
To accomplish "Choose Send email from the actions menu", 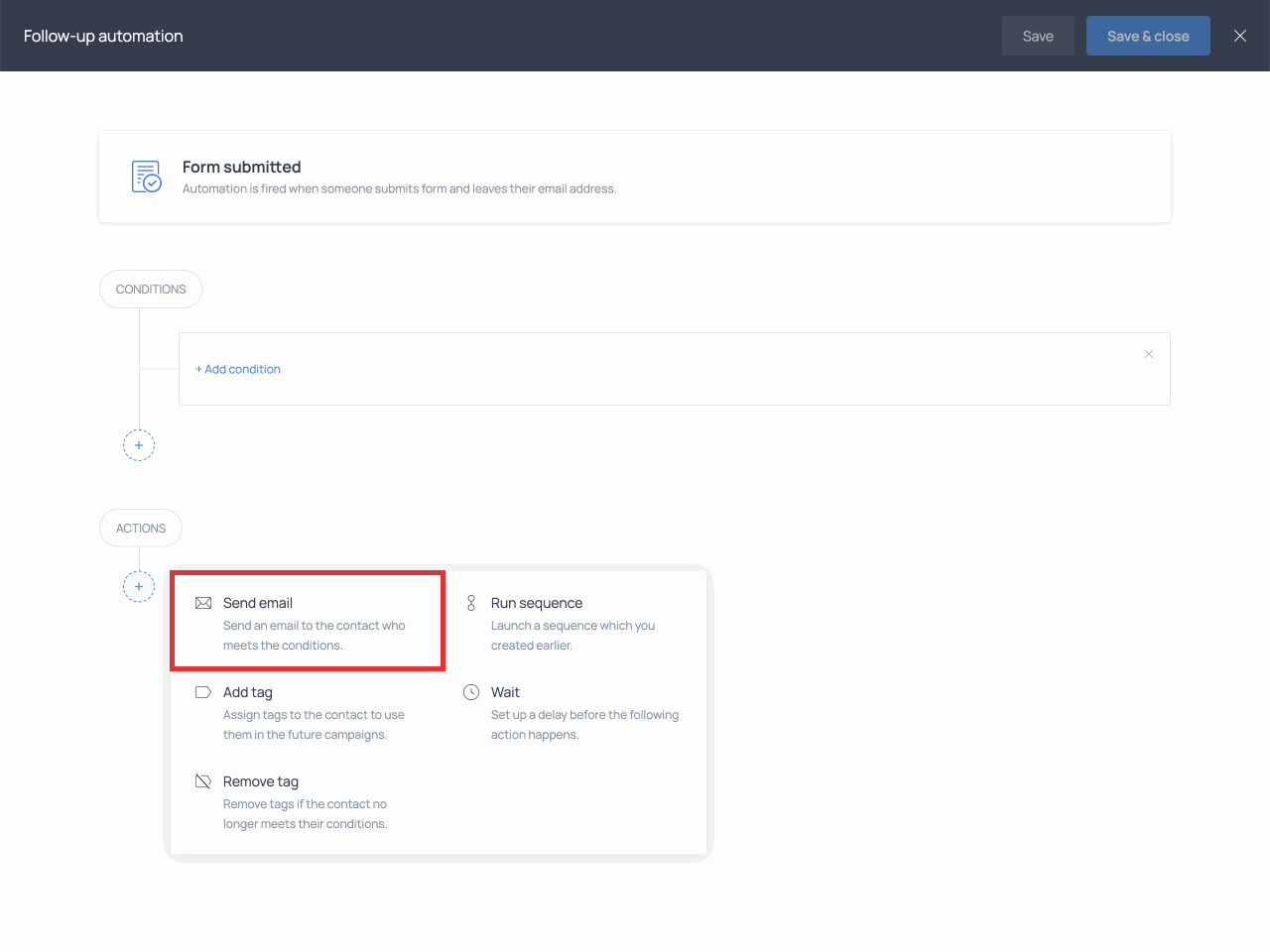I will point(258,602).
